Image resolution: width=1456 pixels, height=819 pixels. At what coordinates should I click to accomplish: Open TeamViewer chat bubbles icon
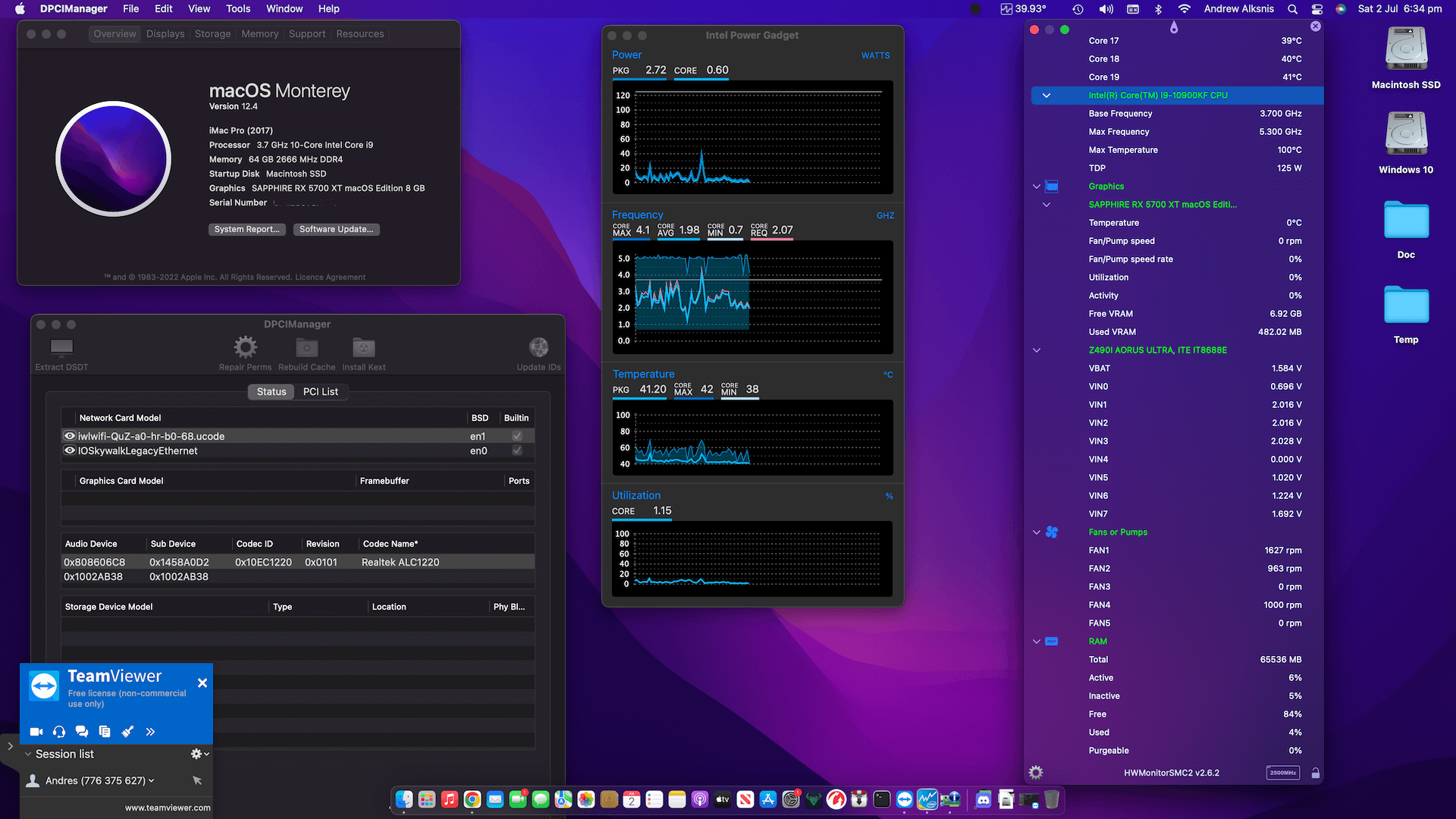coord(82,732)
